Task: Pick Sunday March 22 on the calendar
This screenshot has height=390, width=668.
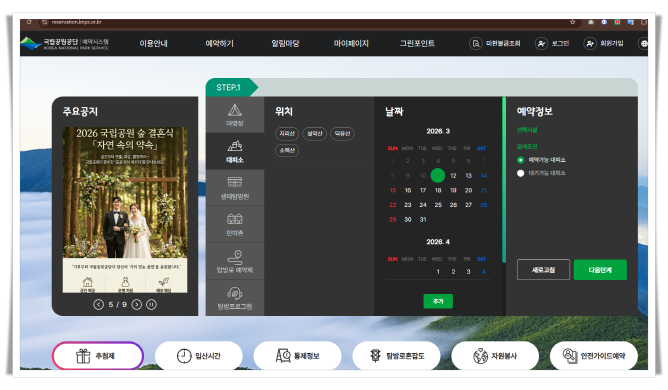Action: [393, 205]
